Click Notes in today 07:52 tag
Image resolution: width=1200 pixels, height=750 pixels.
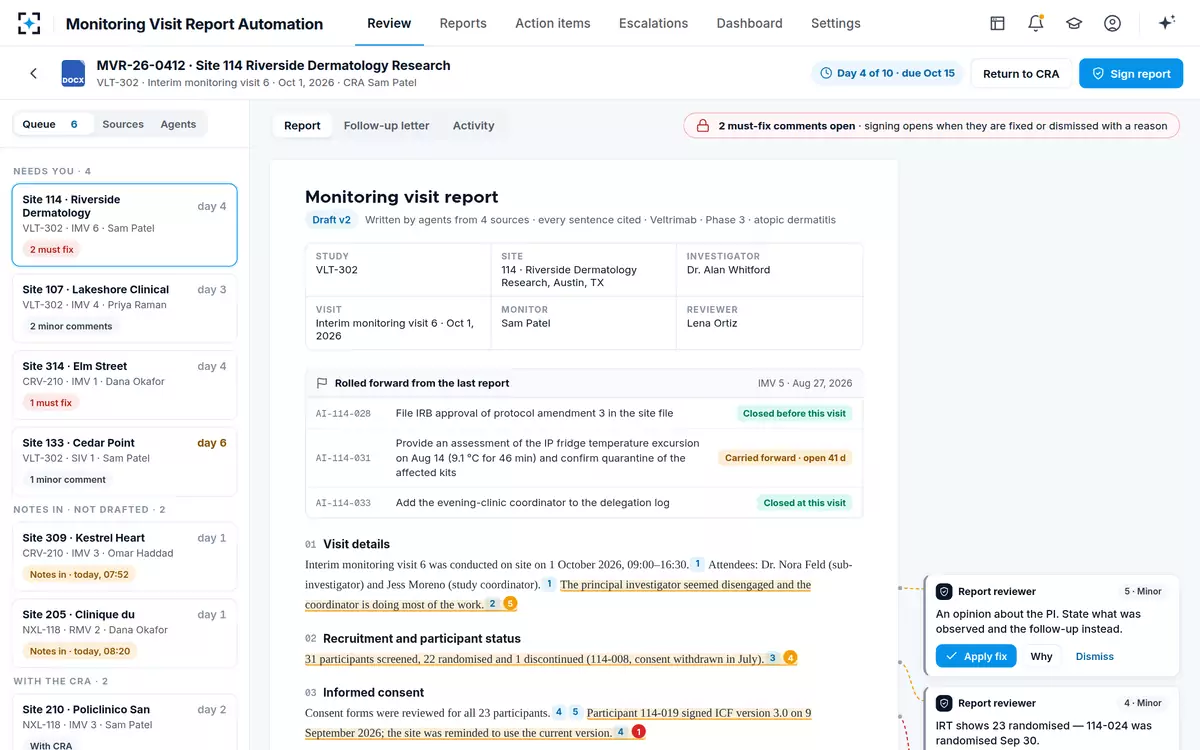coord(79,574)
